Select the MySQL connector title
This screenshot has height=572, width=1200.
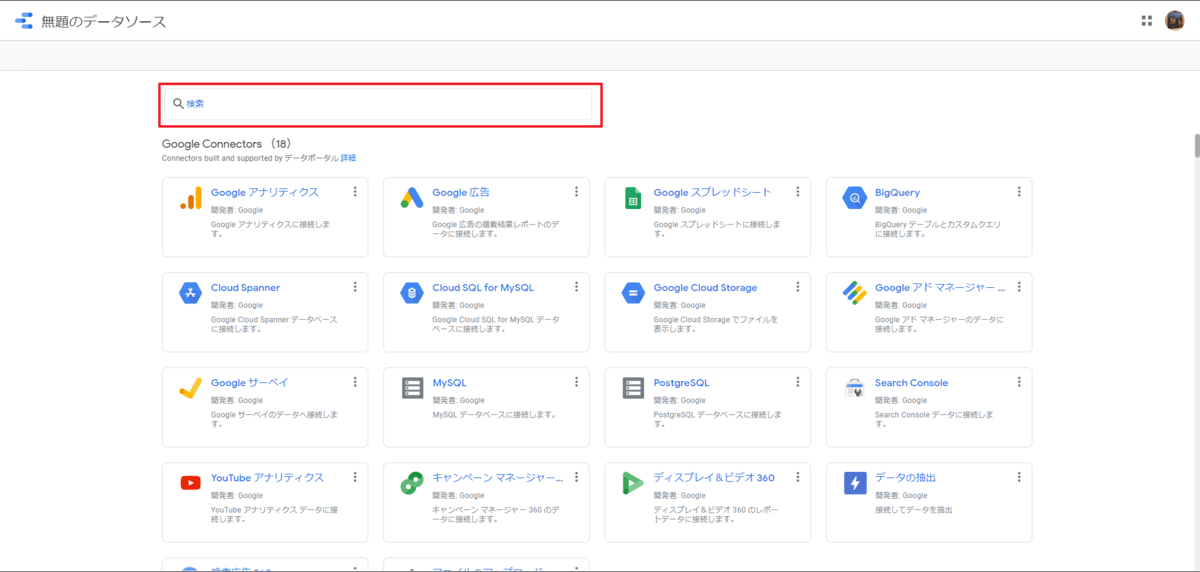[449, 383]
